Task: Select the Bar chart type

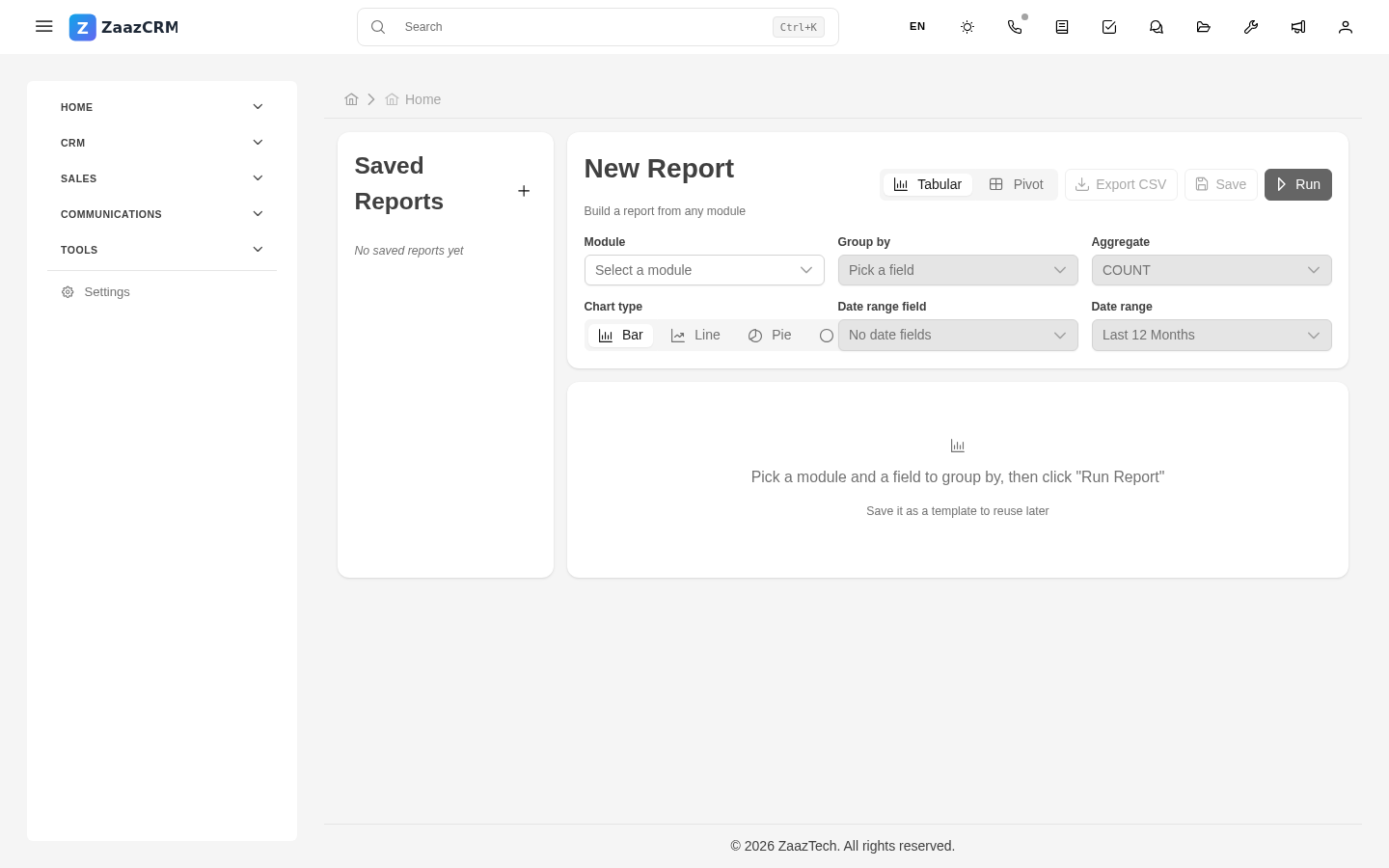Action: coord(620,336)
